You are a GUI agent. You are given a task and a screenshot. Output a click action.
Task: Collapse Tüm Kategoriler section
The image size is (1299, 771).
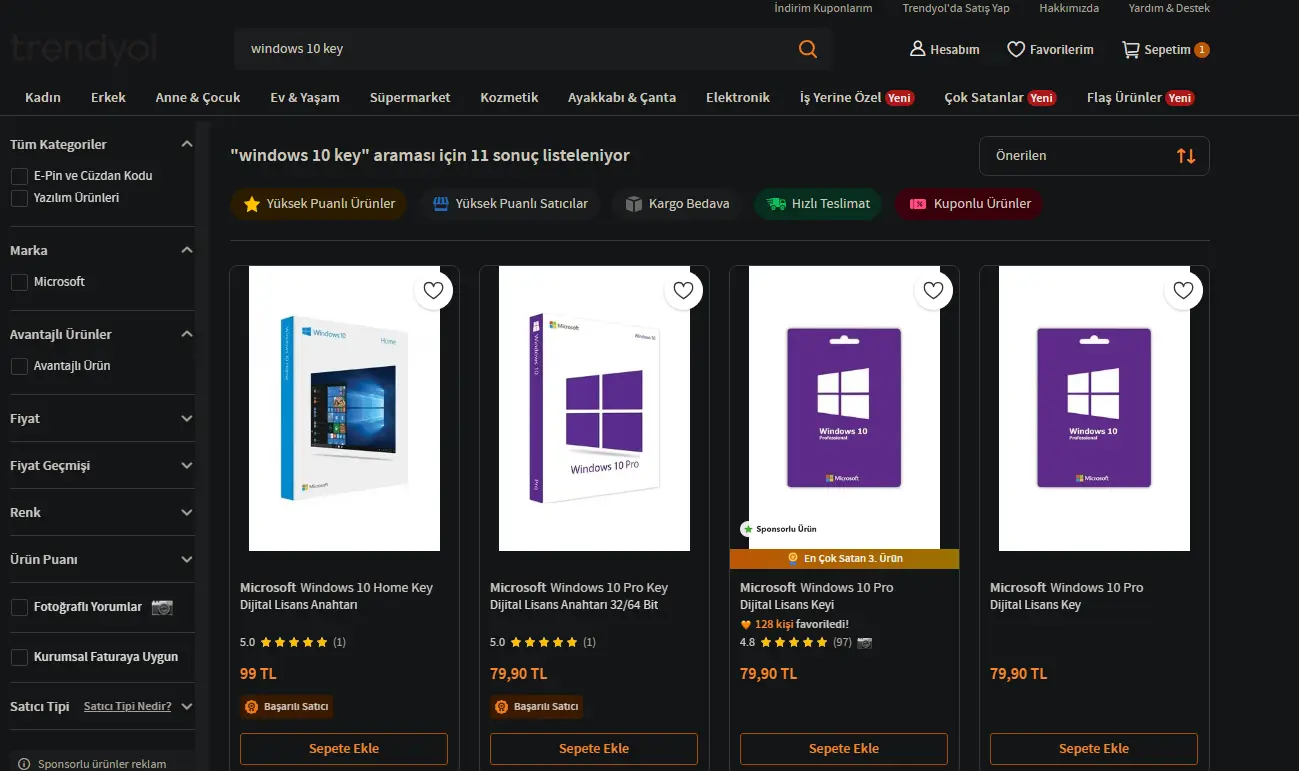coord(187,144)
